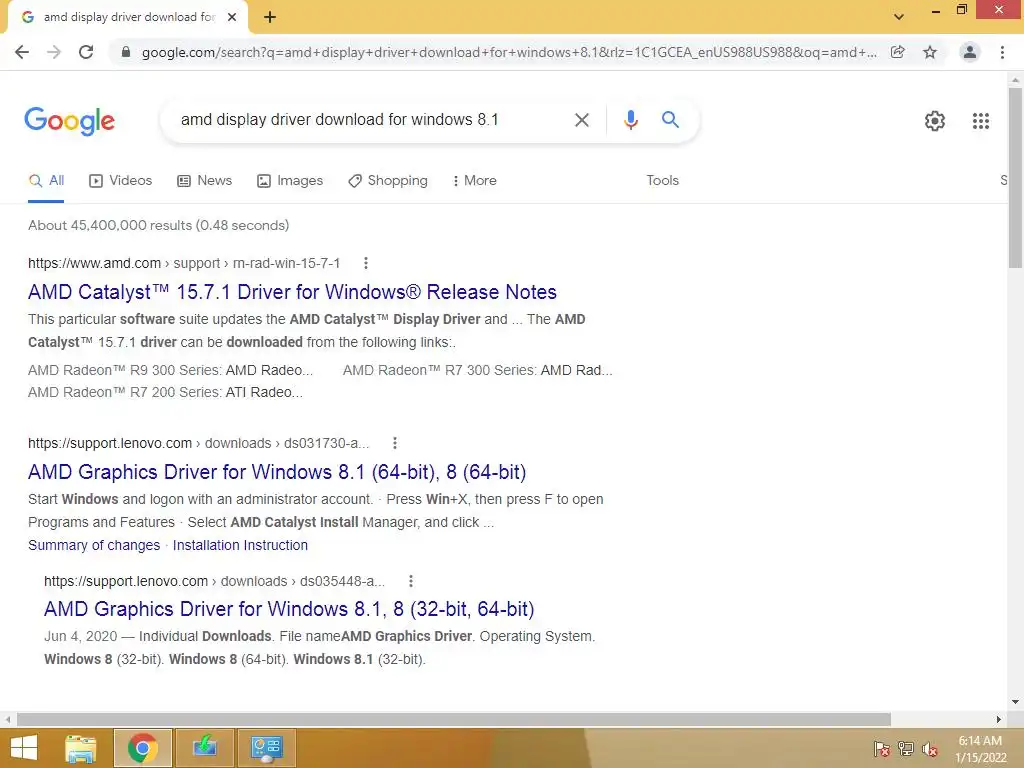Open the Windows Start button
This screenshot has width=1024, height=768.
tap(24, 748)
